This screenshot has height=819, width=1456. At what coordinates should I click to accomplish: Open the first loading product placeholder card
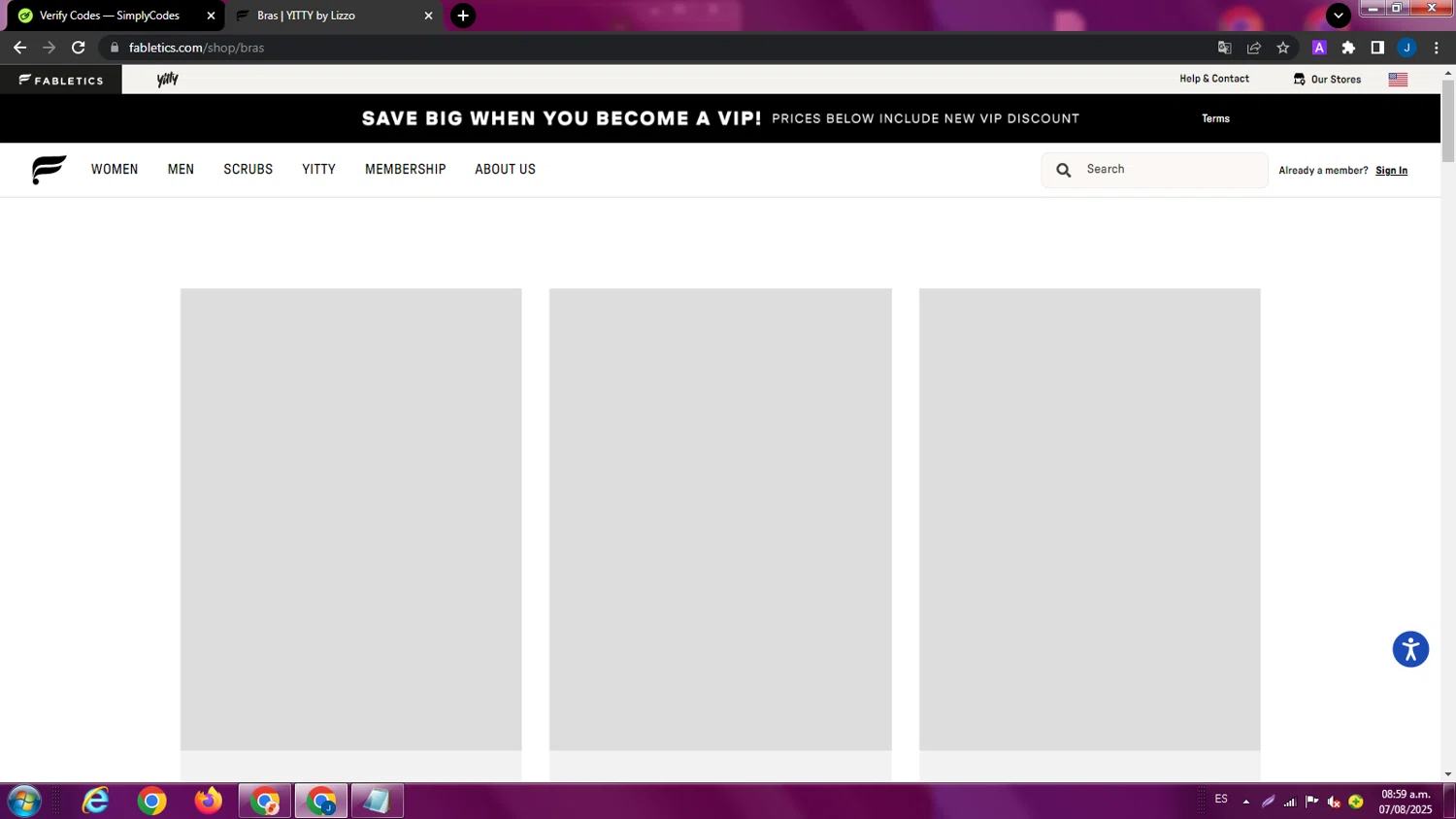350,519
